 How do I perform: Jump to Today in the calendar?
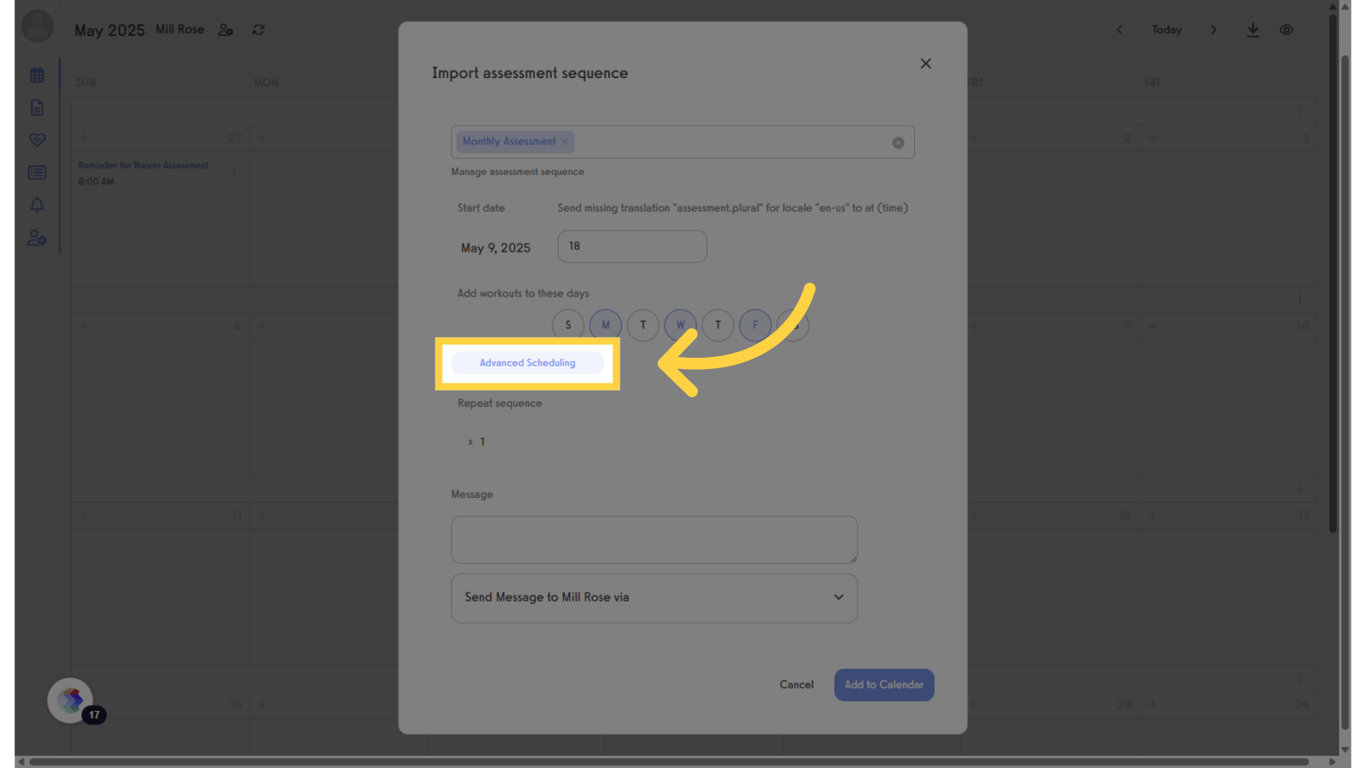tap(1166, 30)
